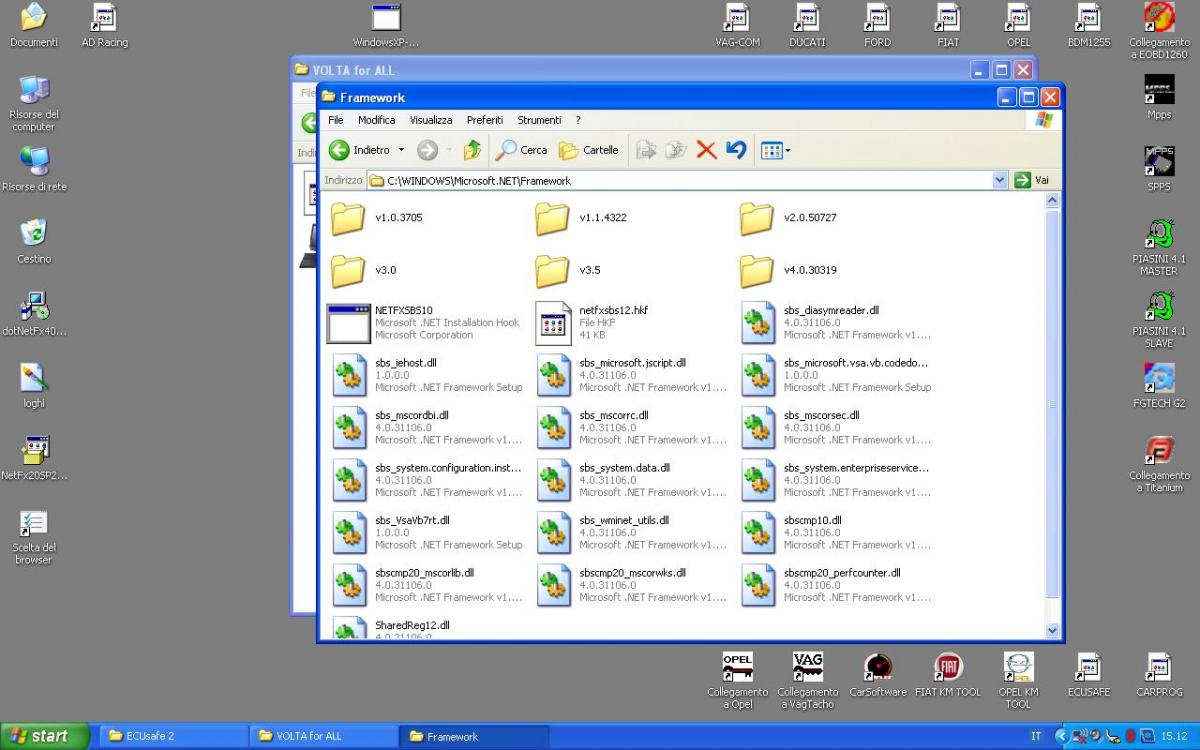
Task: Select the sbs_microsoft.jscript.dll file
Action: [x=632, y=375]
